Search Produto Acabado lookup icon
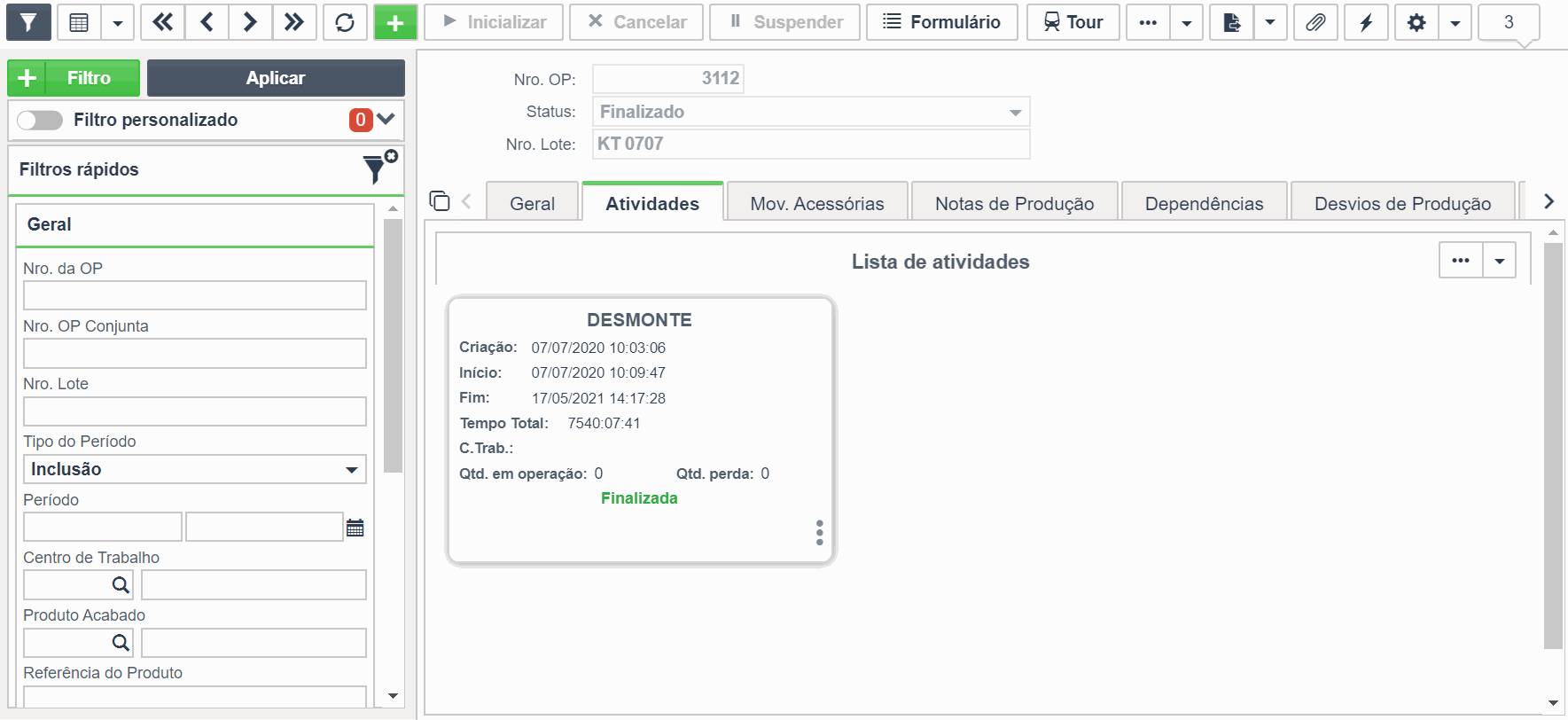The image size is (1568, 720). pyautogui.click(x=121, y=643)
